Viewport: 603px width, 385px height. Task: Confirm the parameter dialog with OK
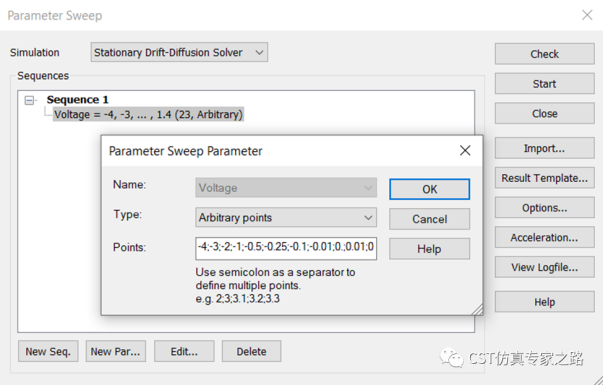coord(429,189)
